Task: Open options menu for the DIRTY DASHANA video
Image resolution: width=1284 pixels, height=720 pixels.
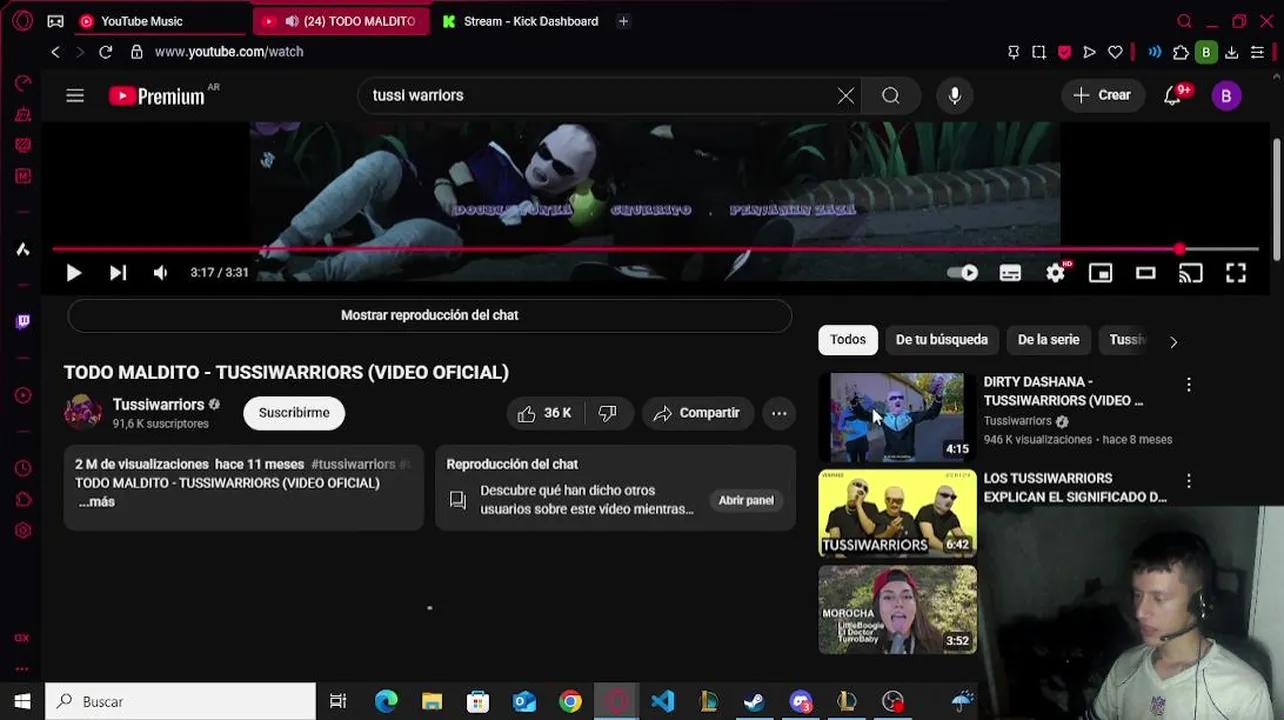Action: click(1189, 385)
